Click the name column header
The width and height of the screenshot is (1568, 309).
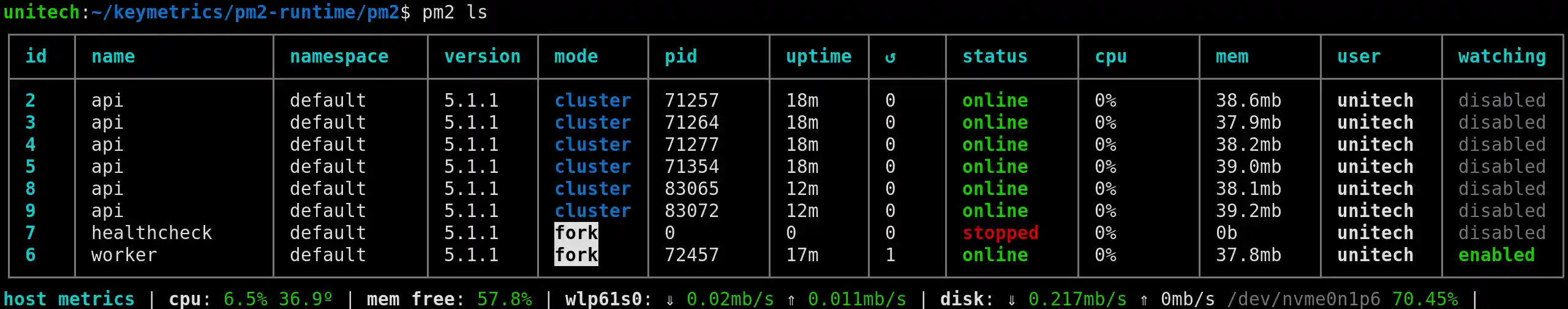click(113, 56)
